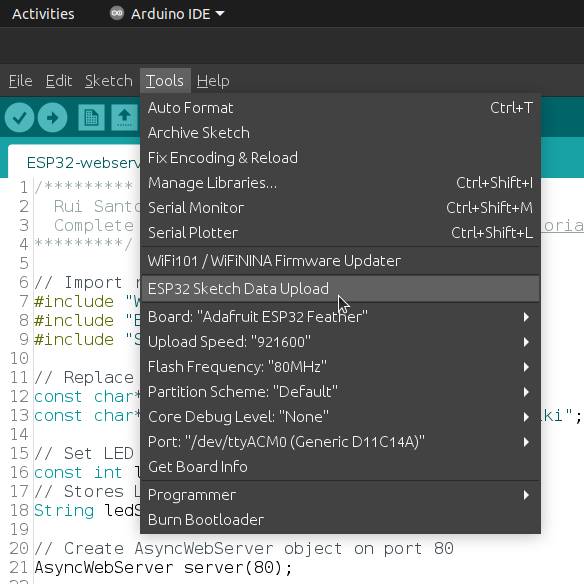Screen dimensions: 584x584
Task: Select Get Board Info
Action: point(340,467)
